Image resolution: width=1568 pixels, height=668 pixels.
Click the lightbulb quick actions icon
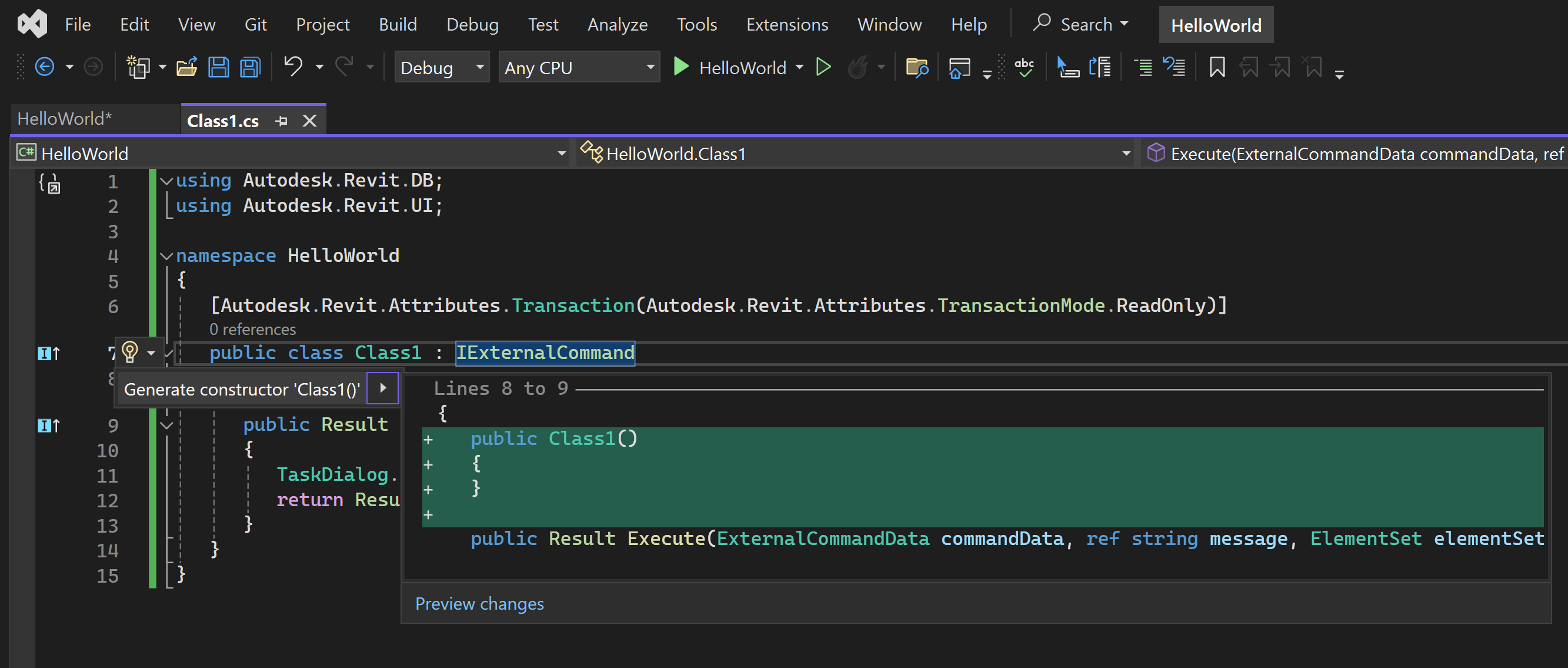pyautogui.click(x=129, y=352)
